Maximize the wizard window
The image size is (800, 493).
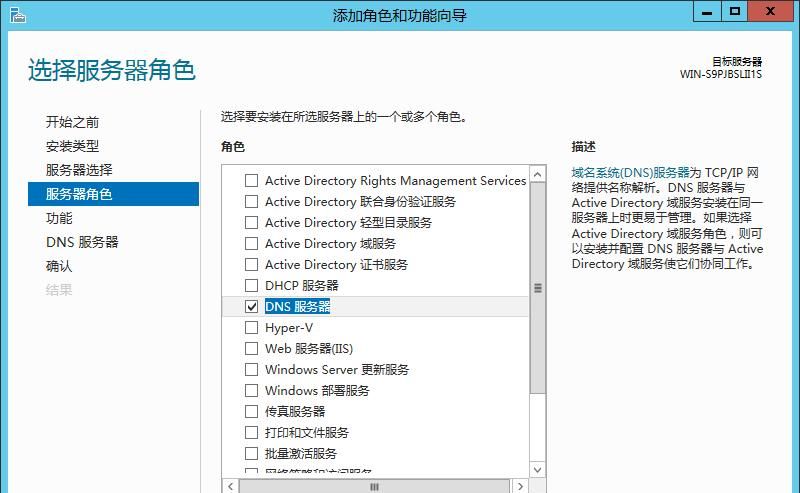click(x=735, y=11)
